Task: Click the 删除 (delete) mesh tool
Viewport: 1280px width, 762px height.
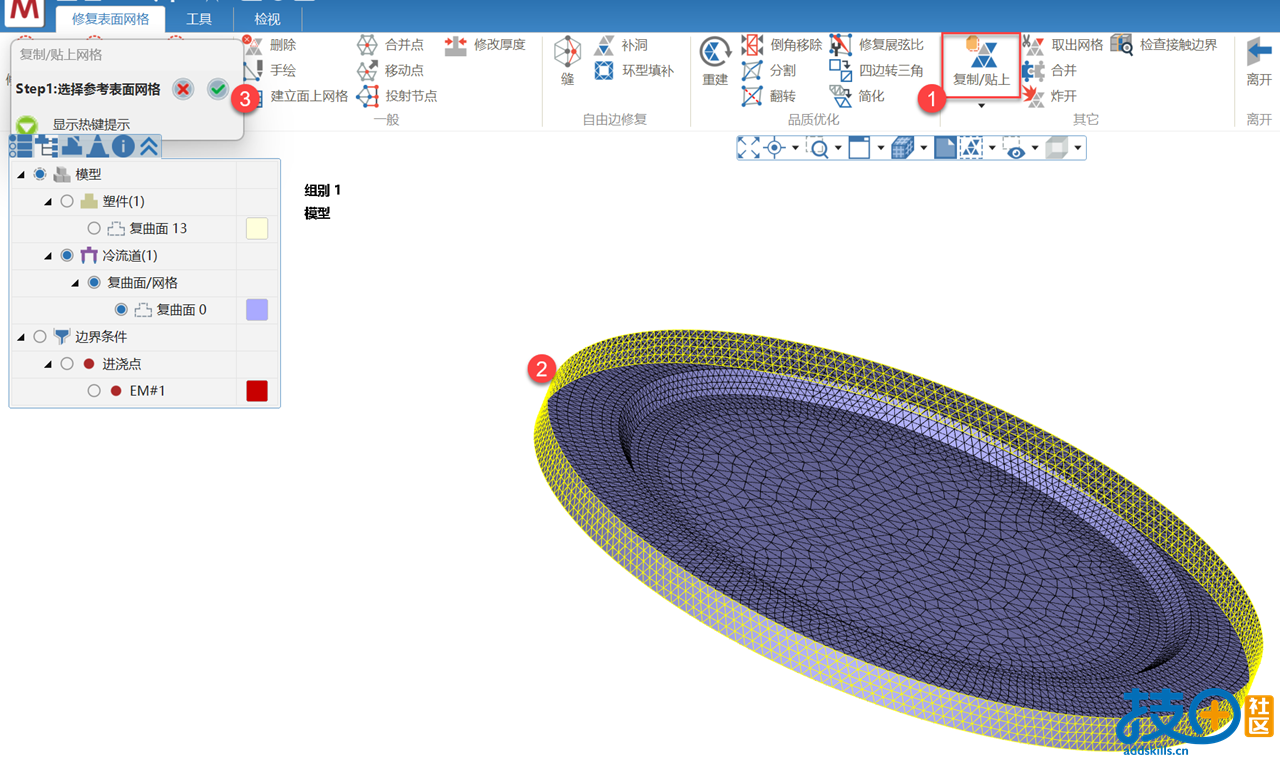Action: coord(270,45)
